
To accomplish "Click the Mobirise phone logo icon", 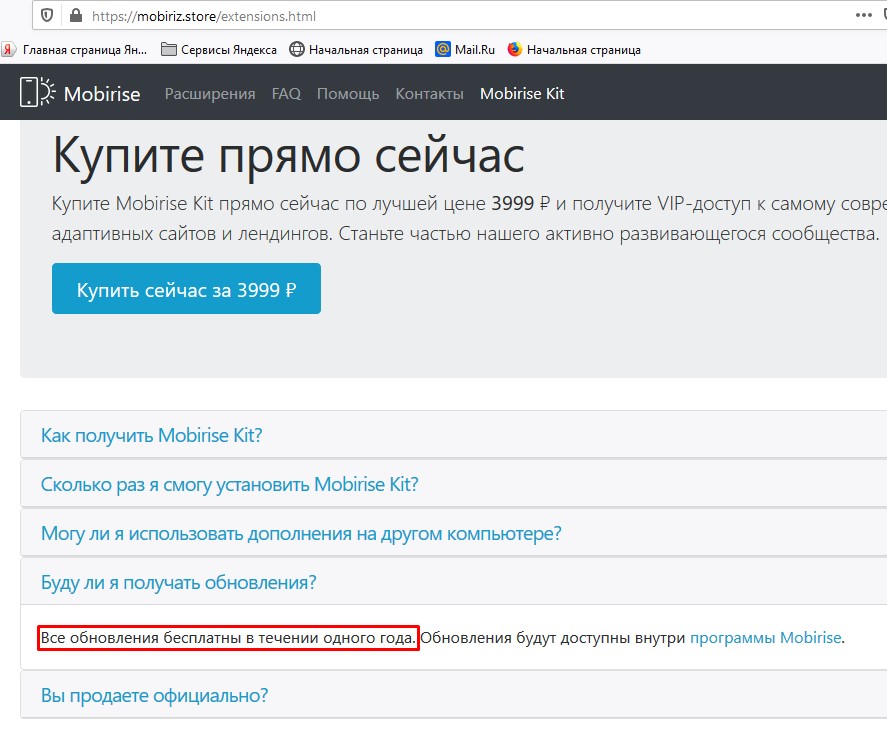I will [x=37, y=92].
